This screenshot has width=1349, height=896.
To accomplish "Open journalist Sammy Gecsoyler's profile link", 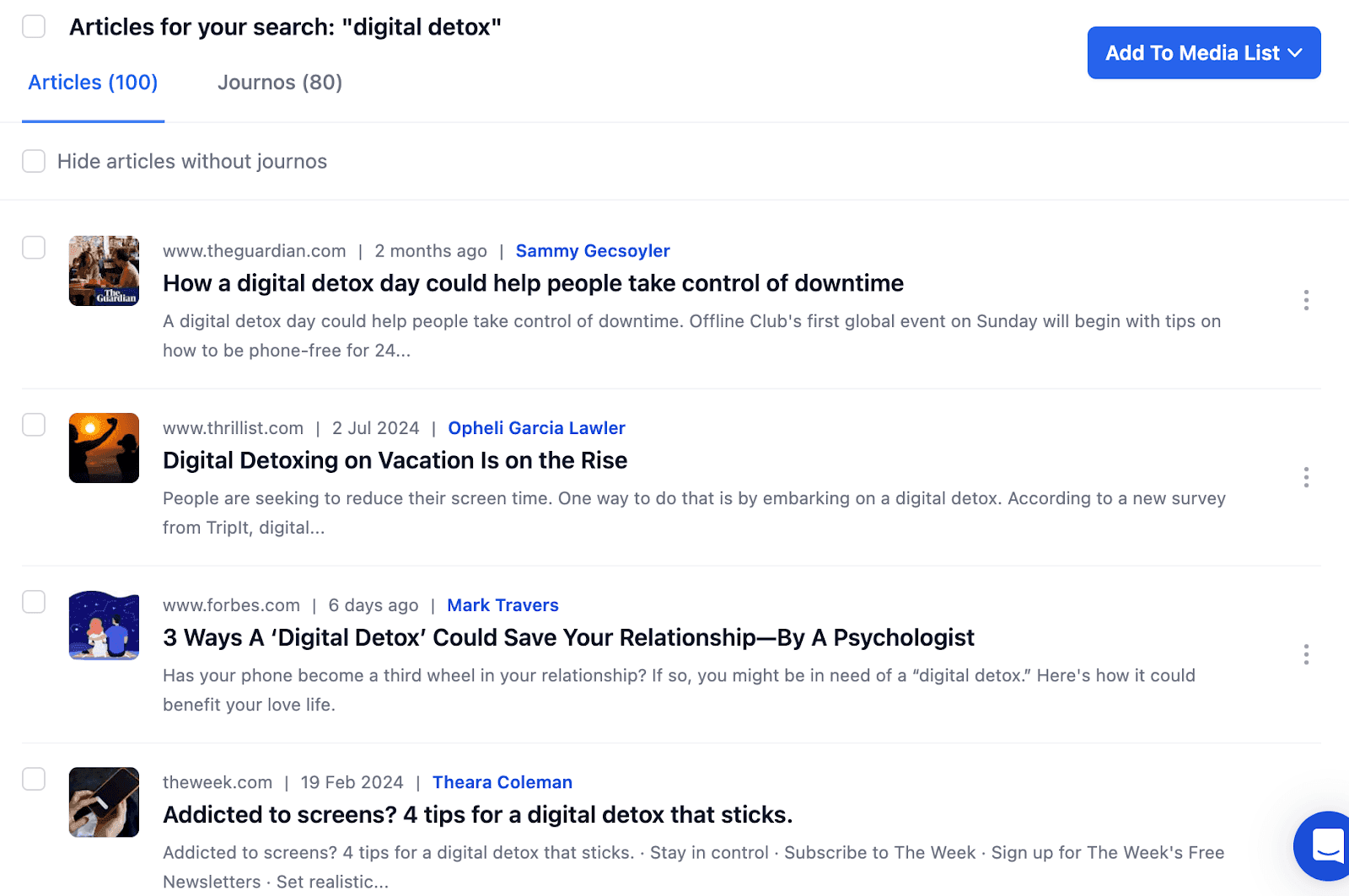I will (x=592, y=251).
